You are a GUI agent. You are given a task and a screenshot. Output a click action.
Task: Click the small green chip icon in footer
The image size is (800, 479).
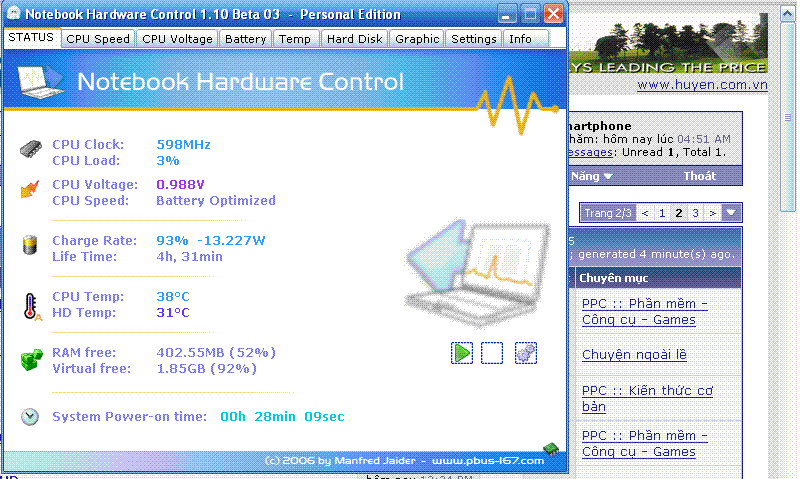coord(550,449)
